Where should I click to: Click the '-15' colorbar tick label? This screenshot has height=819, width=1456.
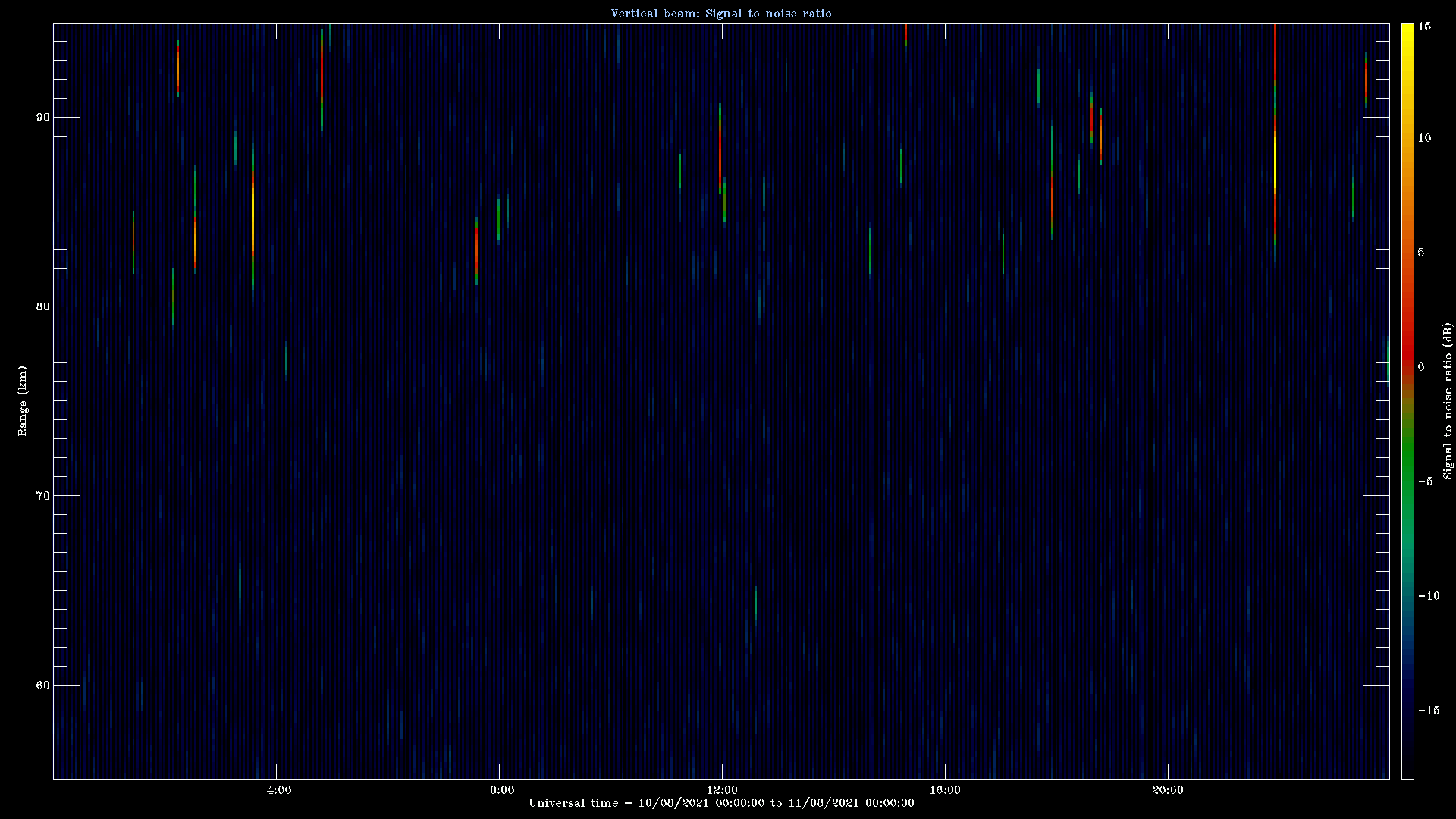click(x=1429, y=710)
